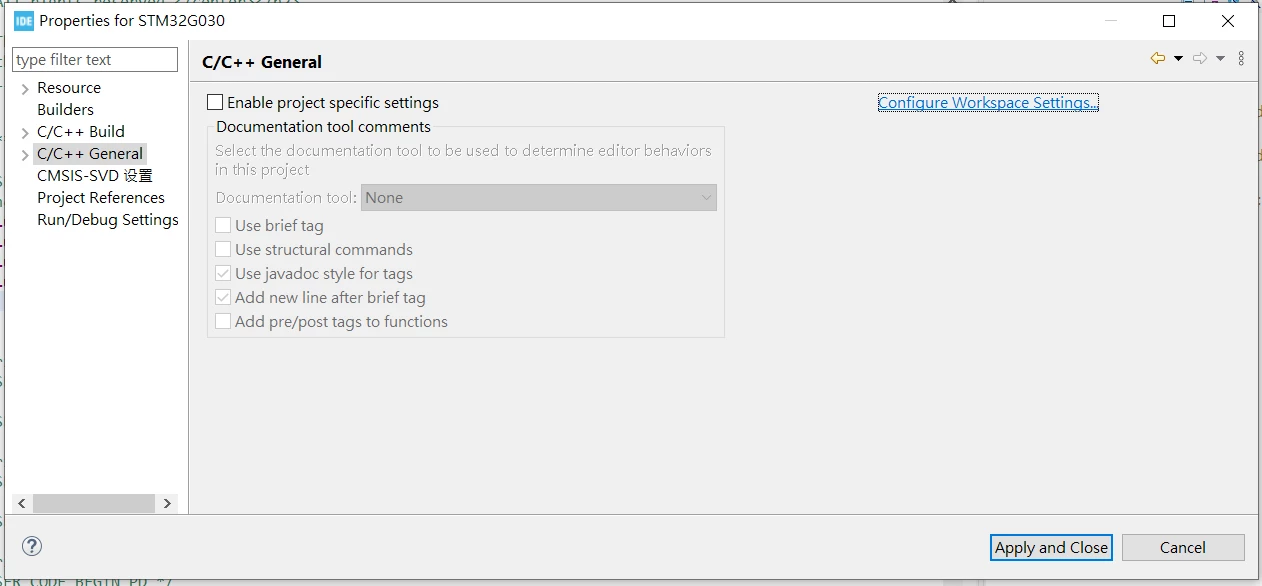Screen dimensions: 1262x586
Task: Toggle Add pre/post tags to functions
Action: [223, 322]
